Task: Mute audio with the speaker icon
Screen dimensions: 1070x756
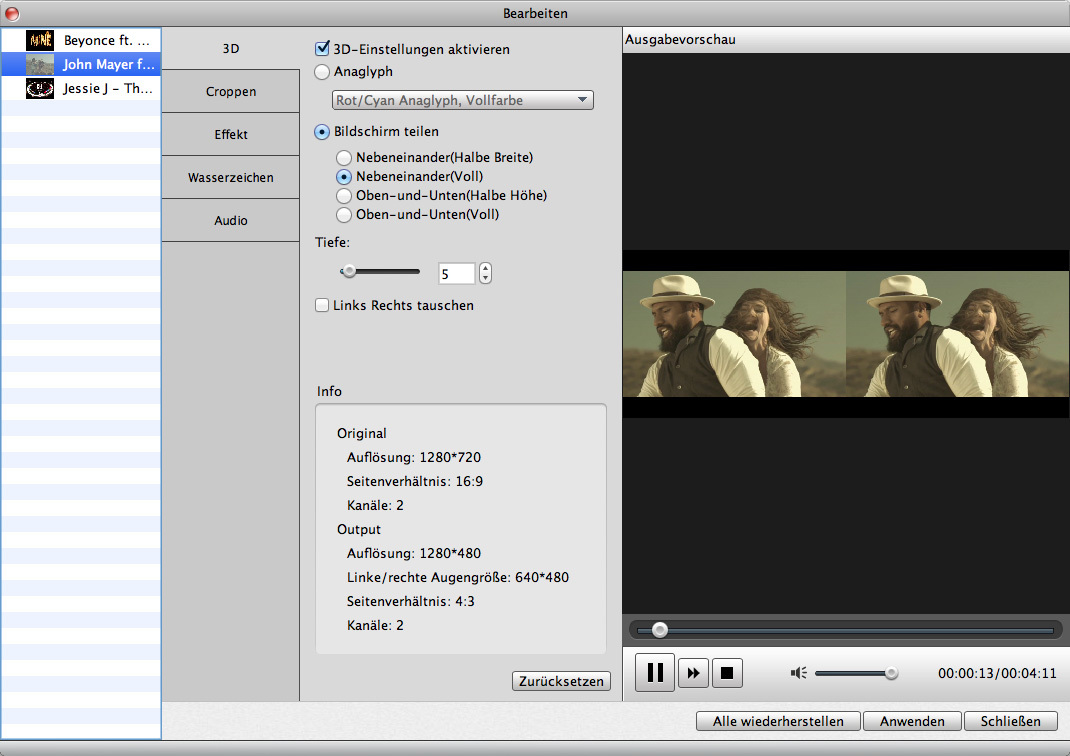Action: [798, 673]
